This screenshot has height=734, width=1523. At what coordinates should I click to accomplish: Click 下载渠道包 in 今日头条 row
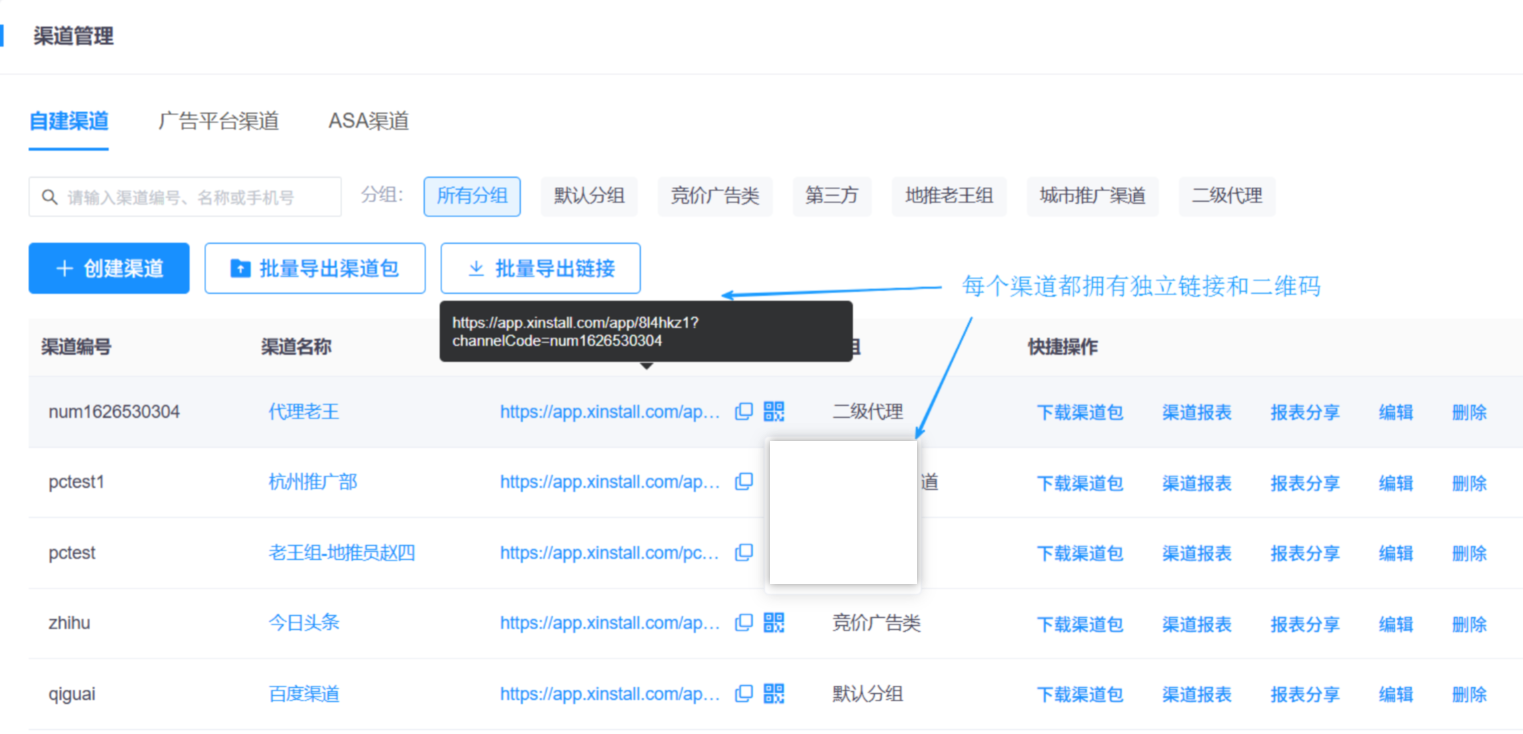tap(1080, 624)
